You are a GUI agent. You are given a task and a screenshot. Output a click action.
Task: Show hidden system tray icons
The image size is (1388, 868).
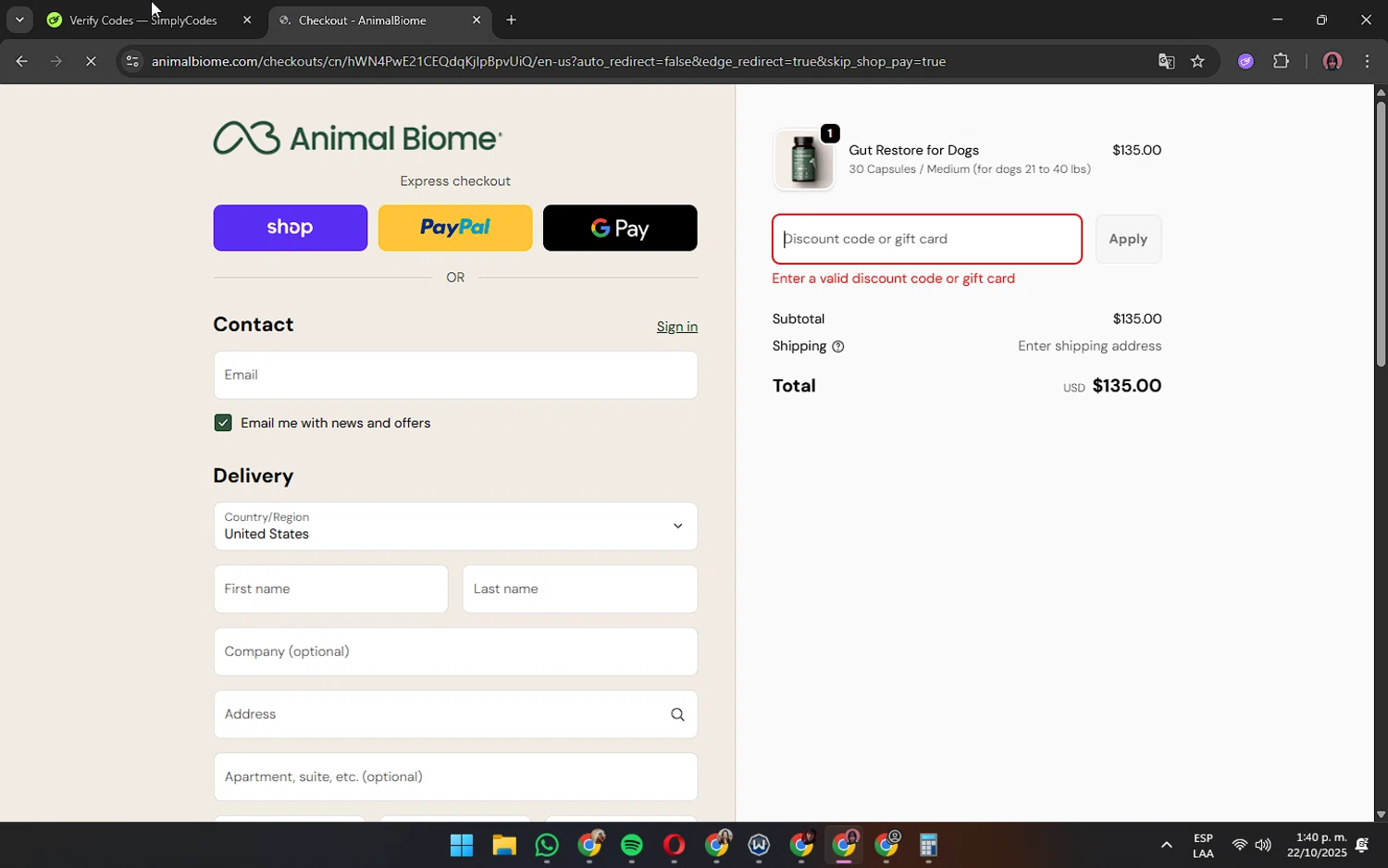(1166, 846)
